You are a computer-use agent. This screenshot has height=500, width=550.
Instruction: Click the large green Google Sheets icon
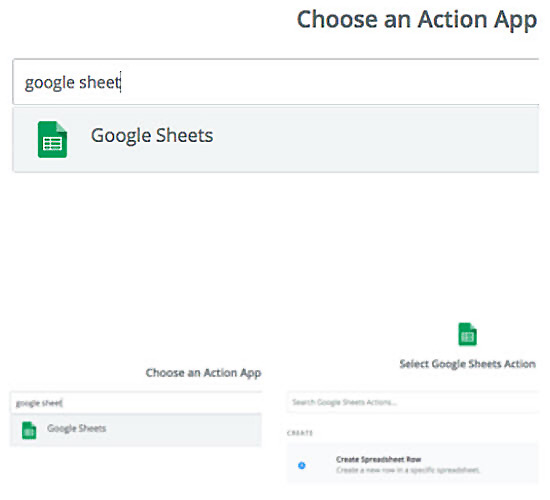click(52, 139)
